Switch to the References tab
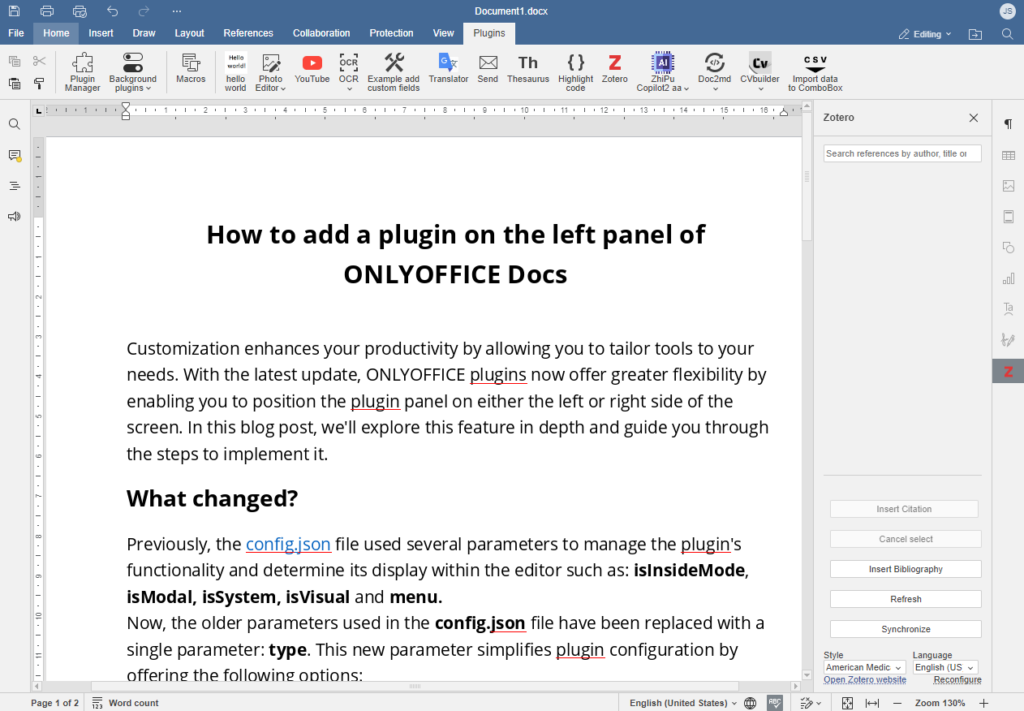 [x=248, y=32]
